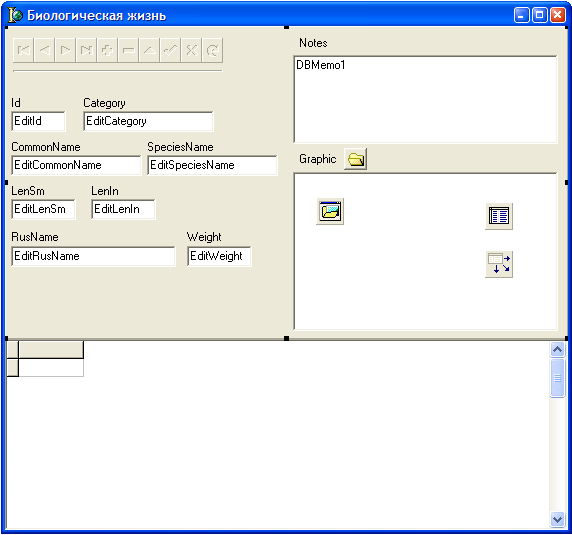This screenshot has width=572, height=535.
Task: Click the First record navigator button
Action: pyautogui.click(x=24, y=50)
